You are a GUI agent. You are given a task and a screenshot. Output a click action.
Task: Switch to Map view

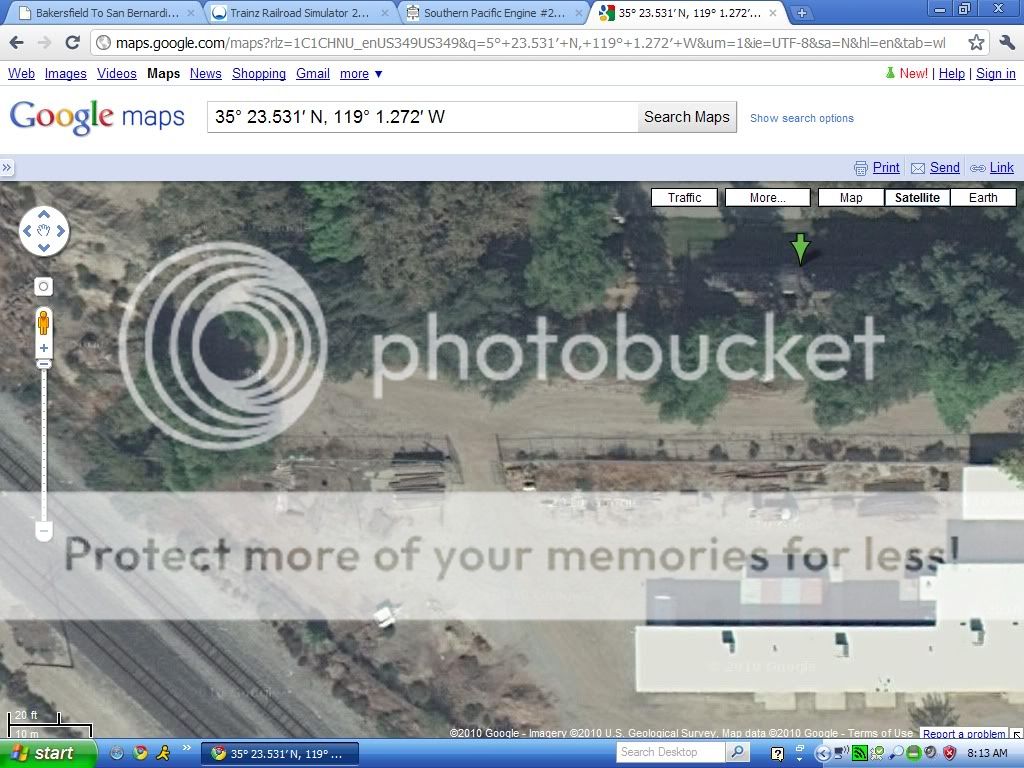pos(851,197)
